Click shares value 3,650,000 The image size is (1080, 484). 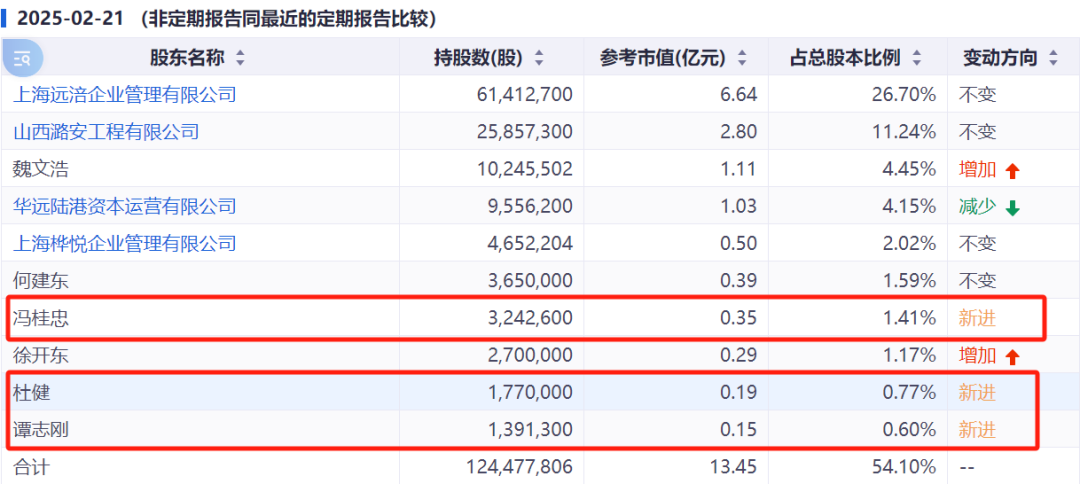529,280
